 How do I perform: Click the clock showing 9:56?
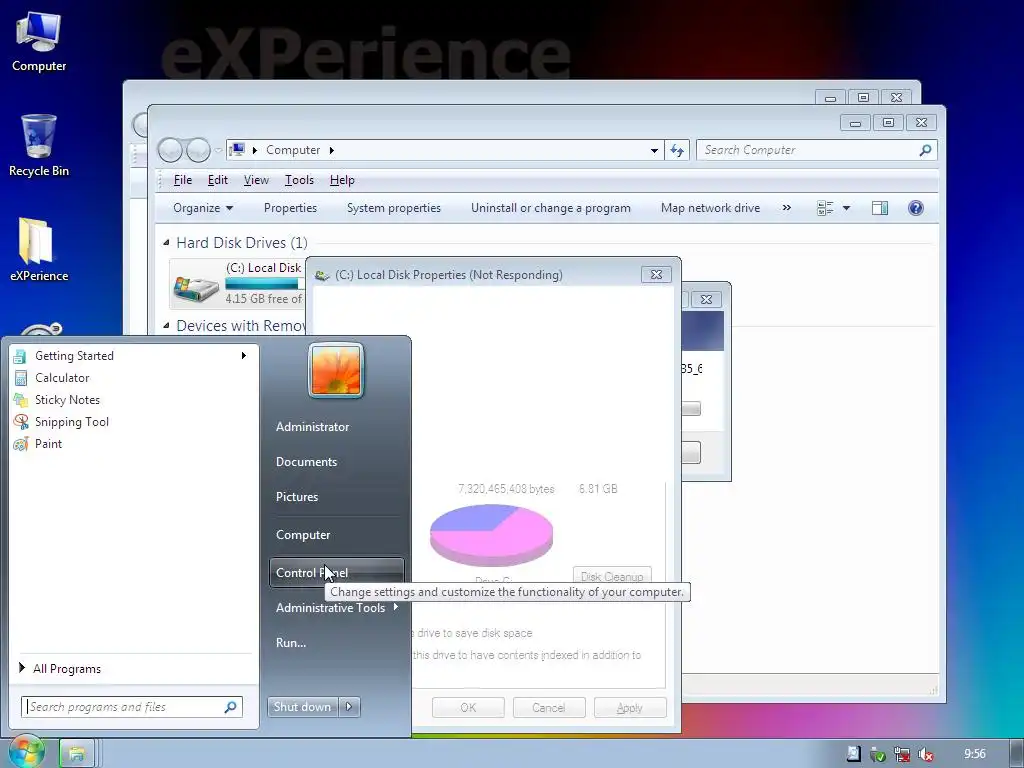coord(975,754)
